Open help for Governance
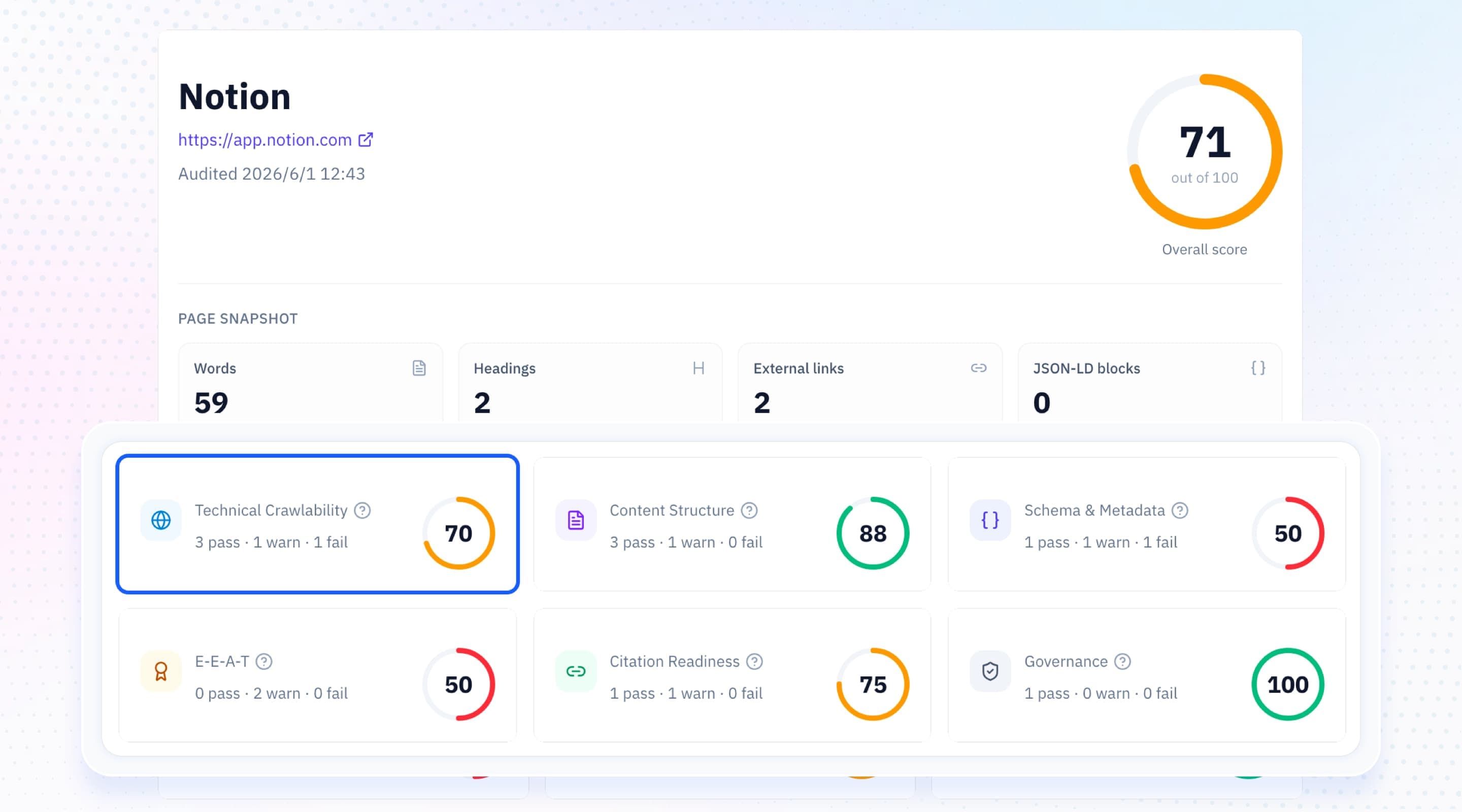Screen dimensions: 1462x812 coord(1122,662)
